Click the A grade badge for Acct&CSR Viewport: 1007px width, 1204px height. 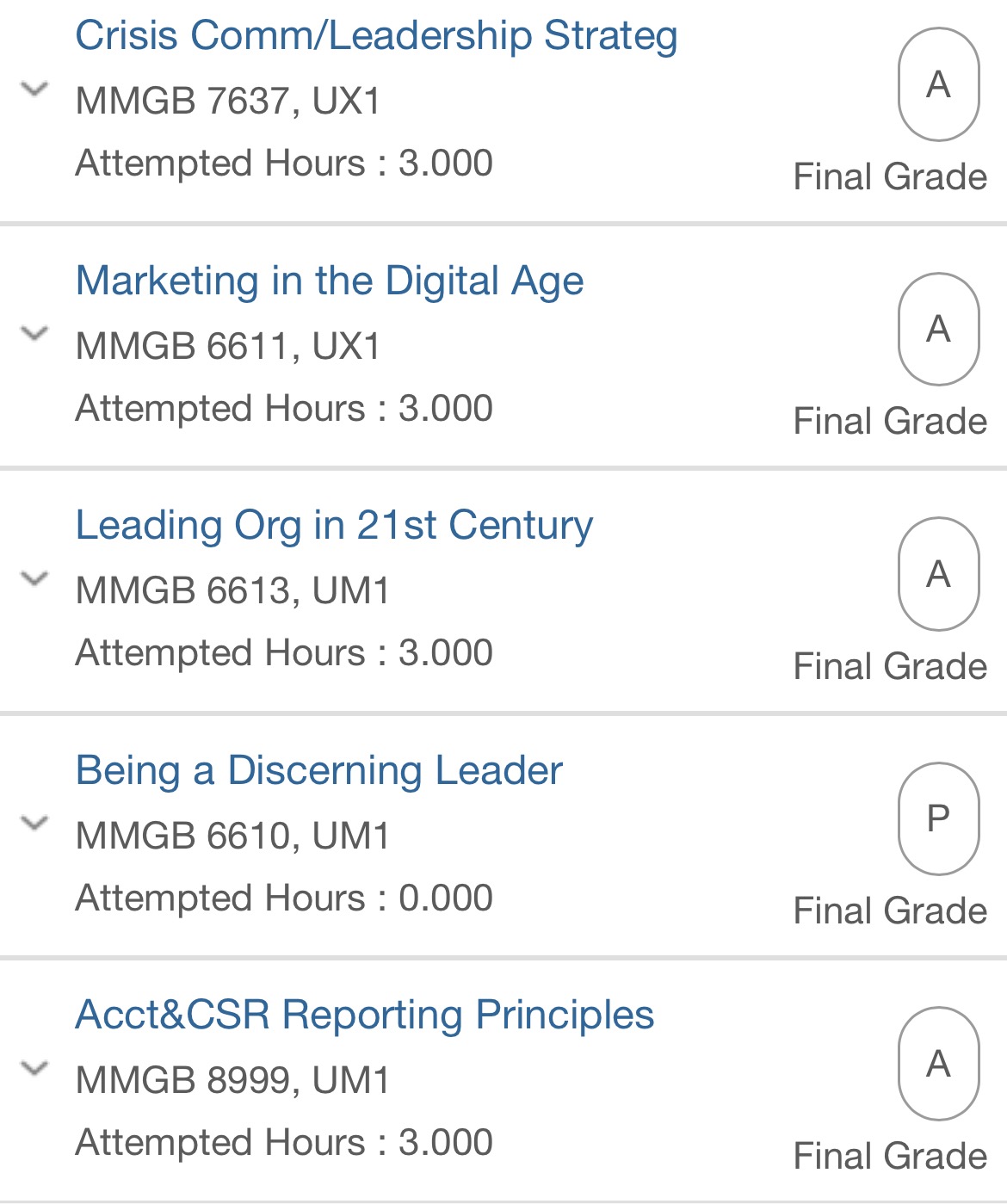(938, 1064)
